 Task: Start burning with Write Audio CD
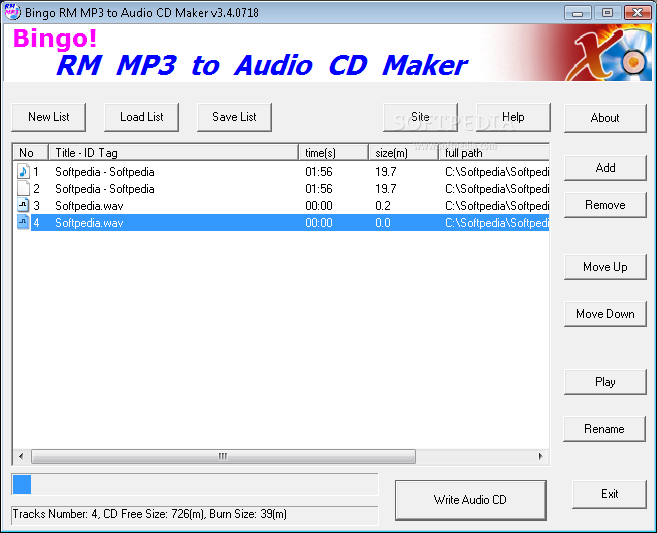point(471,500)
